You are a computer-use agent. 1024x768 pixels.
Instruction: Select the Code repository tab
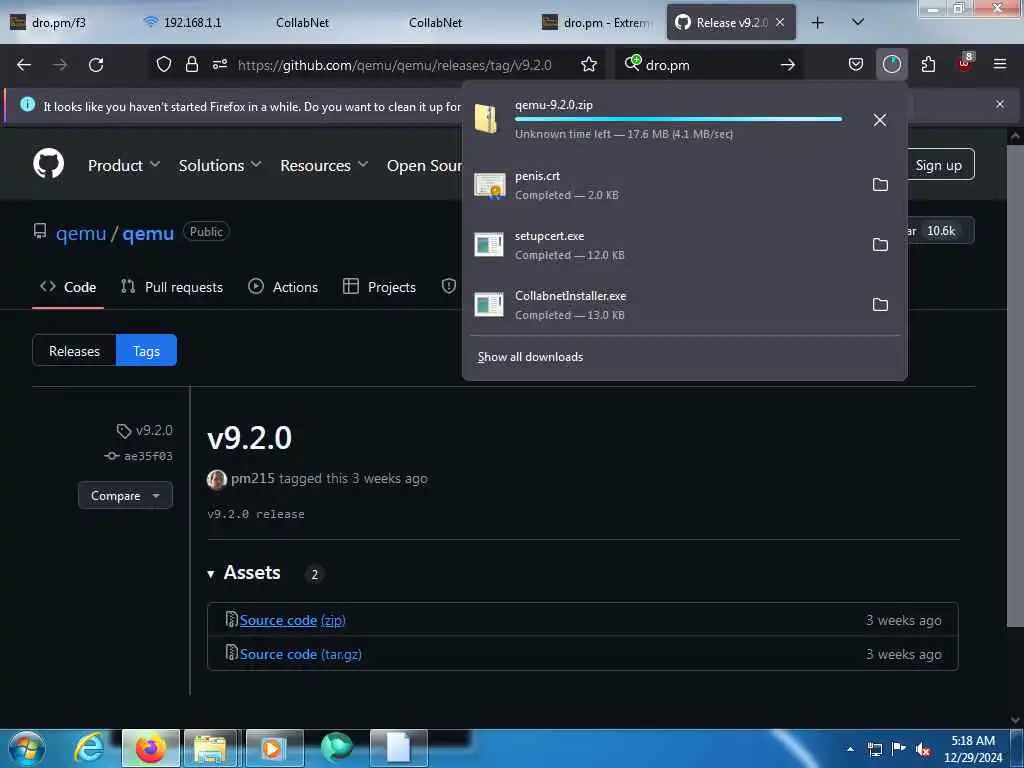[x=68, y=287]
